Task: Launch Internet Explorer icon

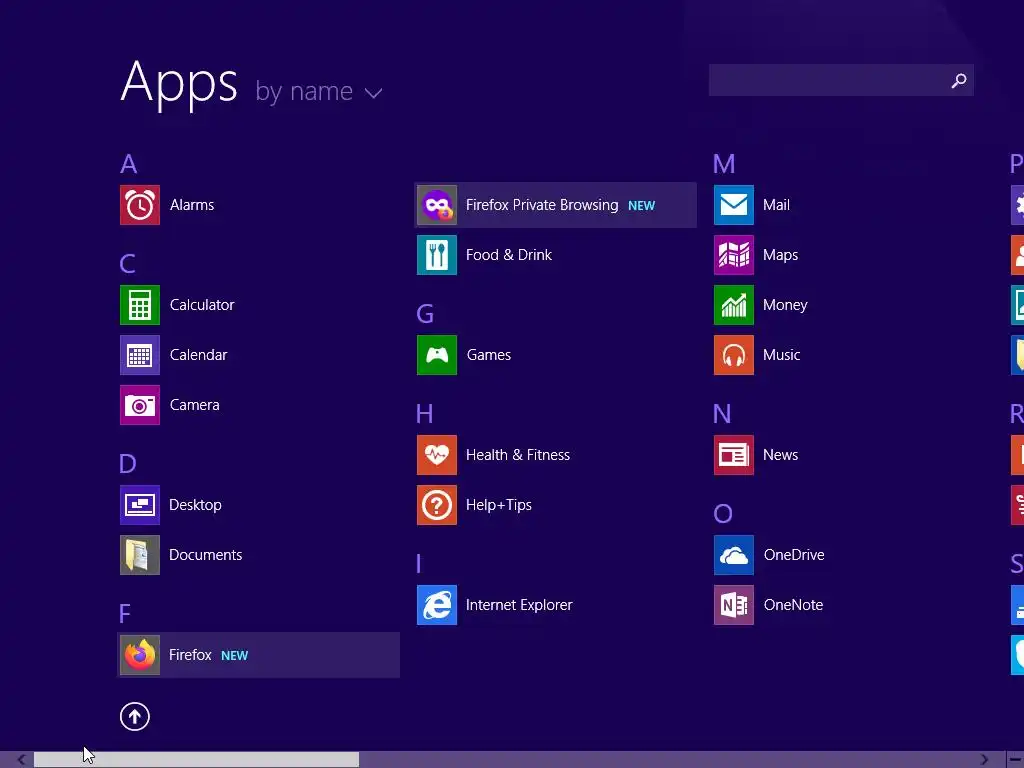Action: pos(437,605)
